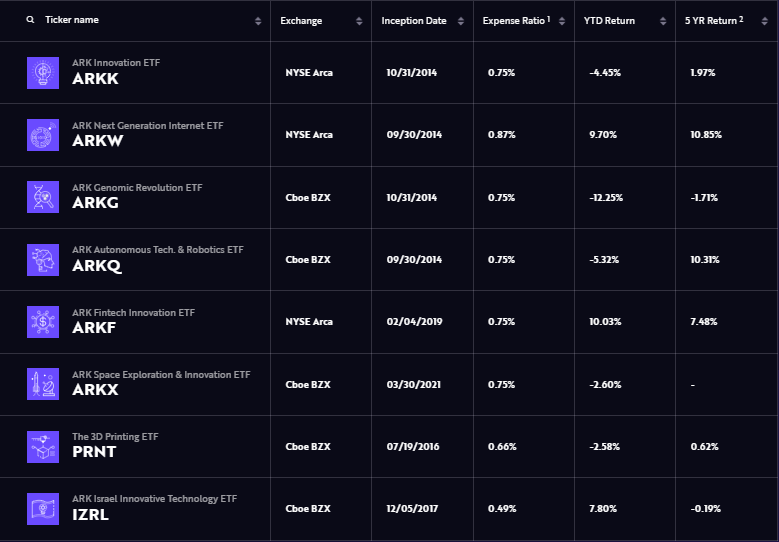The height and width of the screenshot is (542, 779).
Task: Sort the Exchange column with its arrows
Action: [x=359, y=21]
